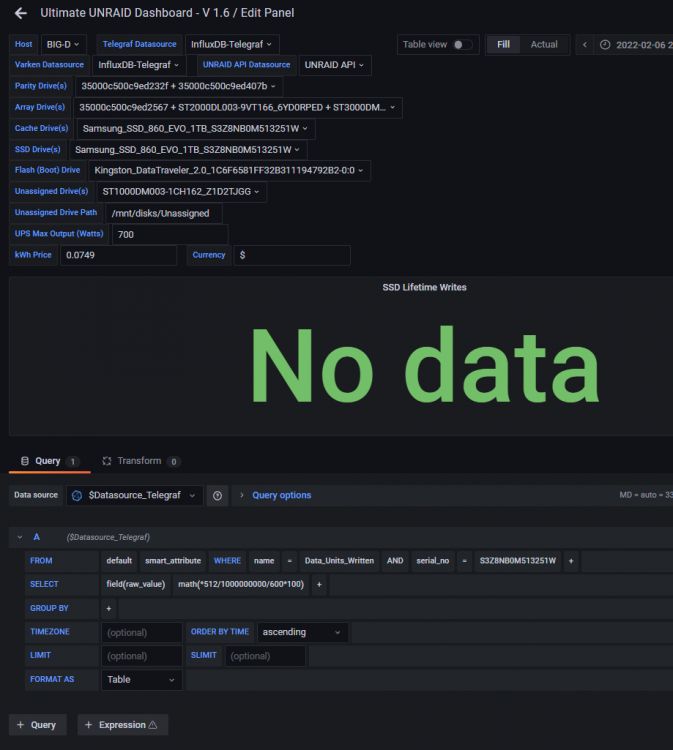Open the ORDER BY TIME ascending dropdown
The height and width of the screenshot is (750, 673).
tap(302, 632)
